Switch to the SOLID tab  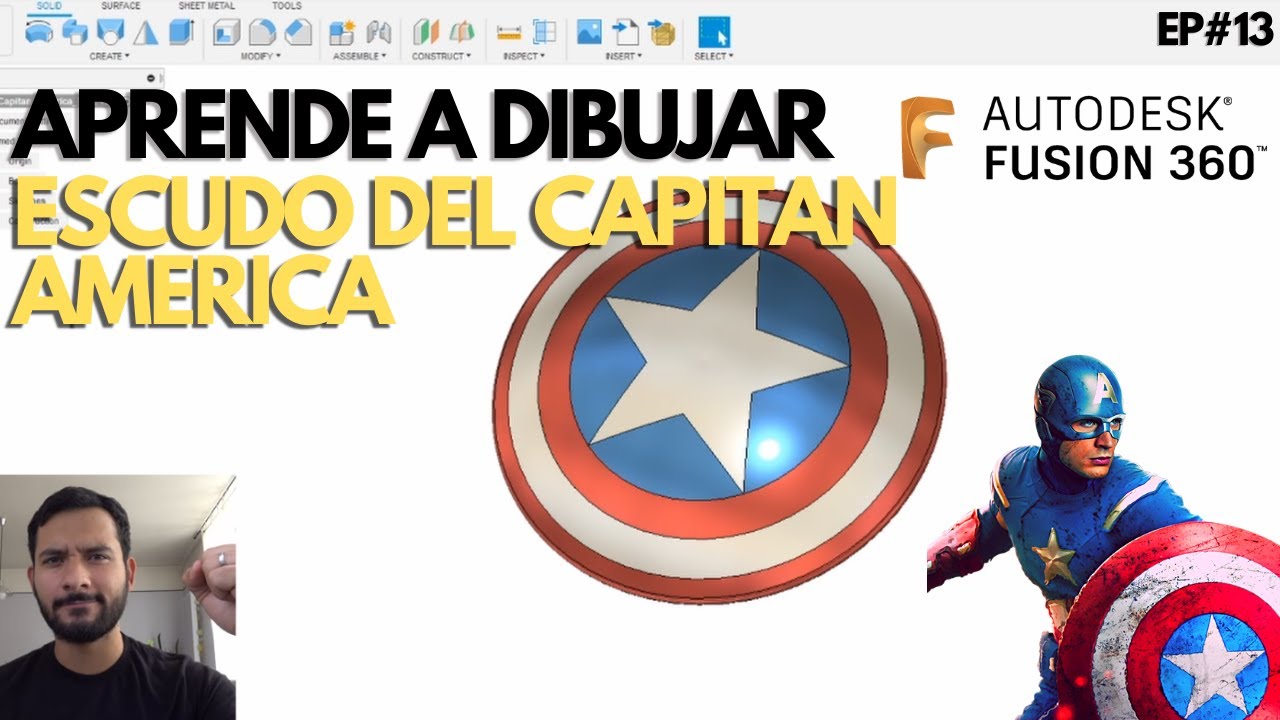click(x=49, y=6)
